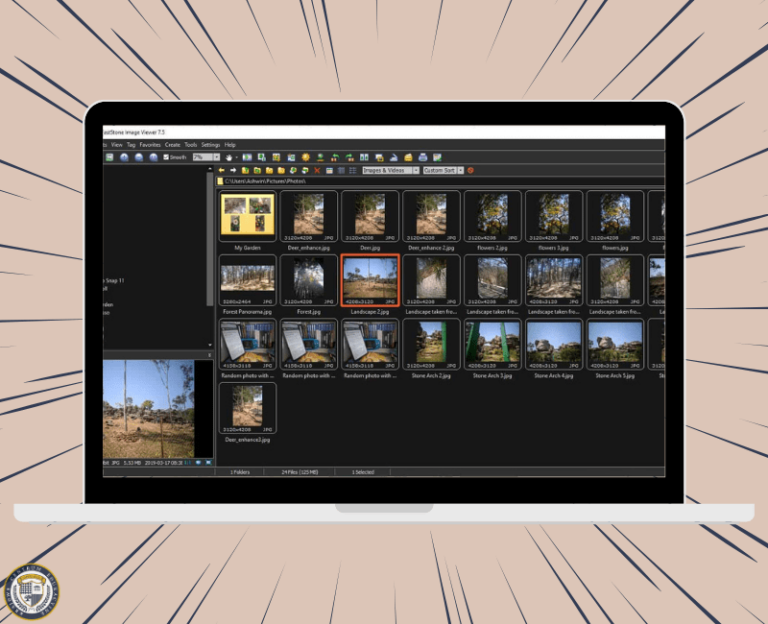
Task: Click the red X delete icon
Action: click(317, 170)
